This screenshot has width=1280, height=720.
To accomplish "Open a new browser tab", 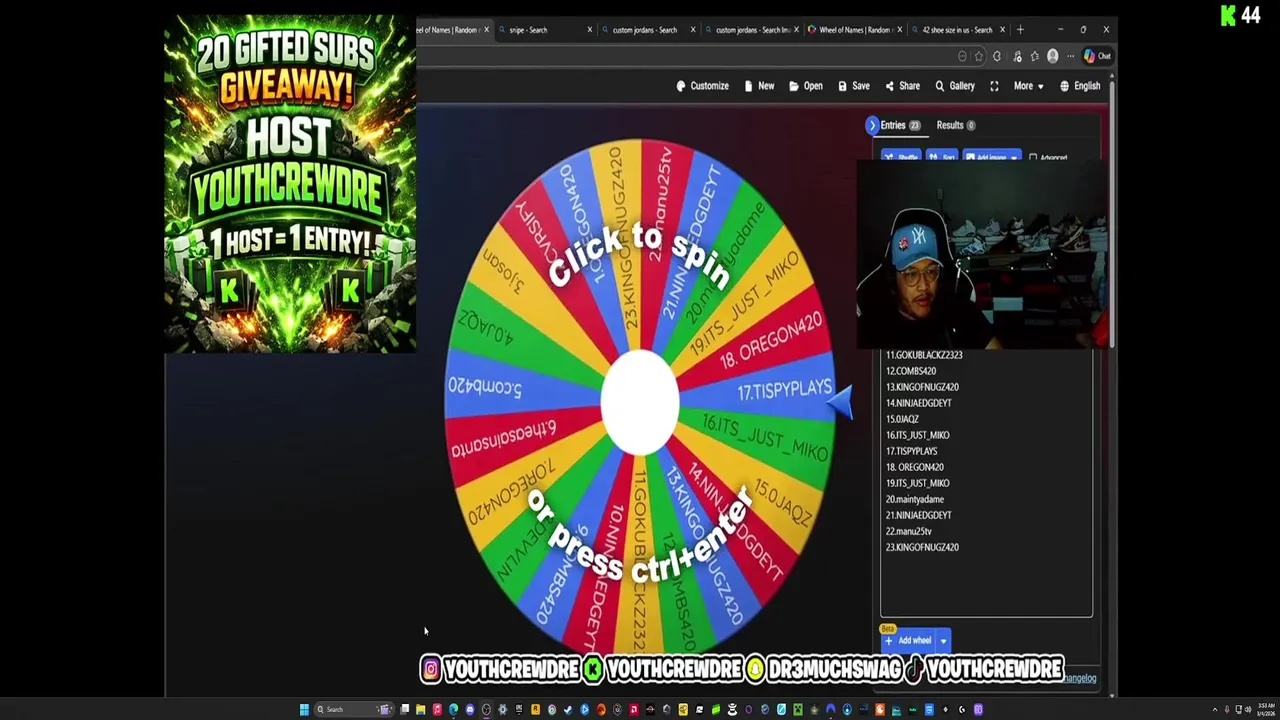I will pyautogui.click(x=1020, y=30).
